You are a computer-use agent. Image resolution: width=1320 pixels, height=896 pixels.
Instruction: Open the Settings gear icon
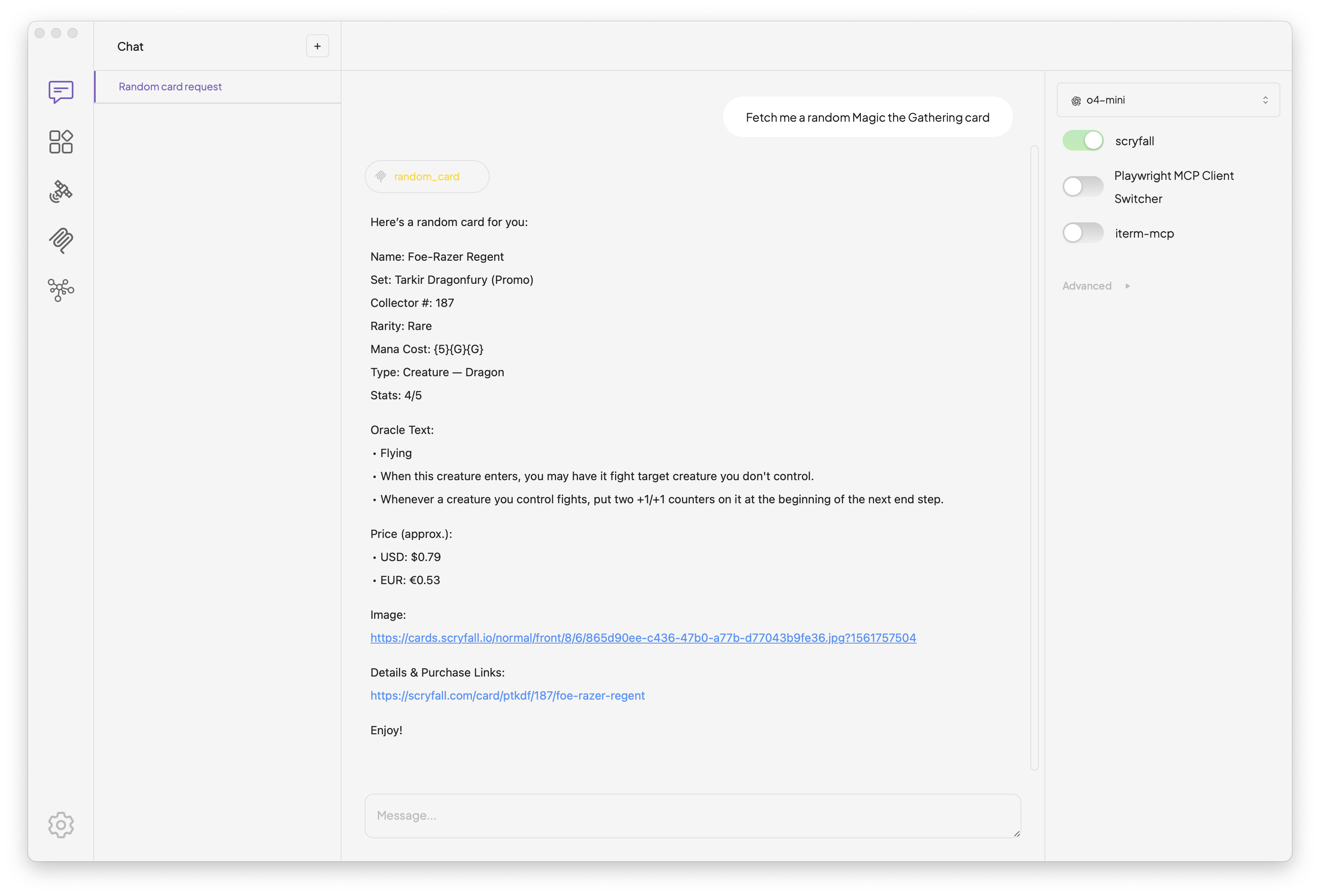60,825
